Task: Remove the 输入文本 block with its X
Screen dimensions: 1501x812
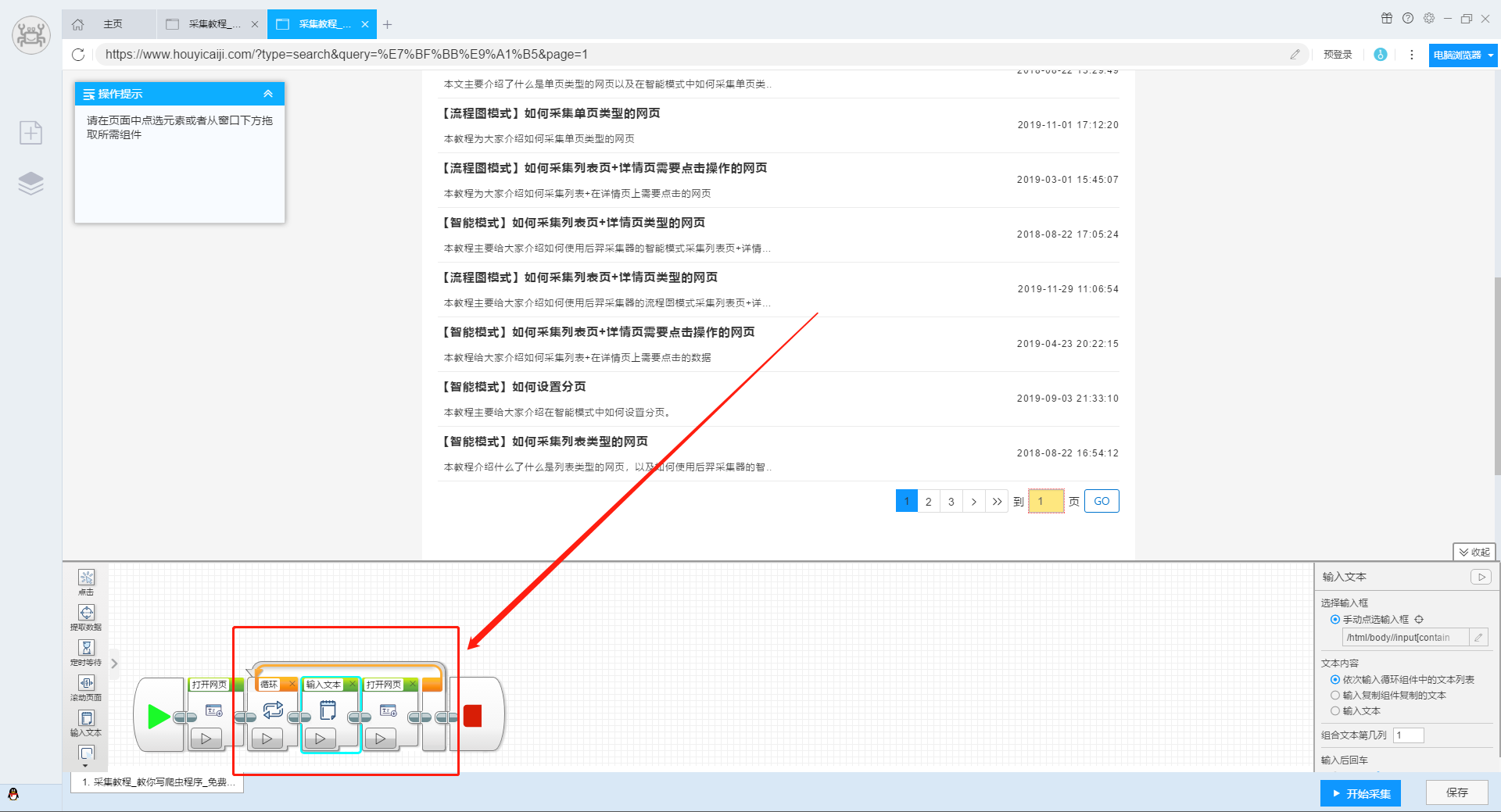Action: (352, 684)
